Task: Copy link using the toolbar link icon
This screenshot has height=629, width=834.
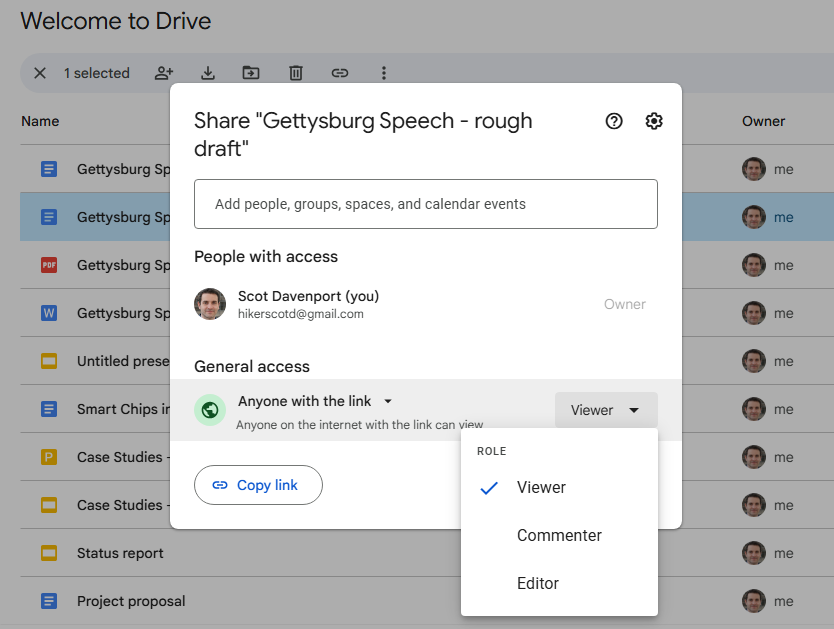Action: tap(339, 72)
